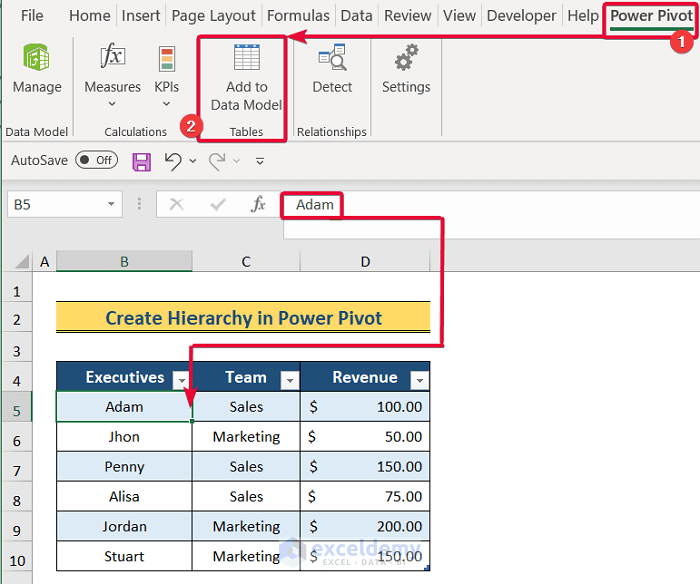
Task: Cancel the formula bar entry
Action: click(x=176, y=204)
